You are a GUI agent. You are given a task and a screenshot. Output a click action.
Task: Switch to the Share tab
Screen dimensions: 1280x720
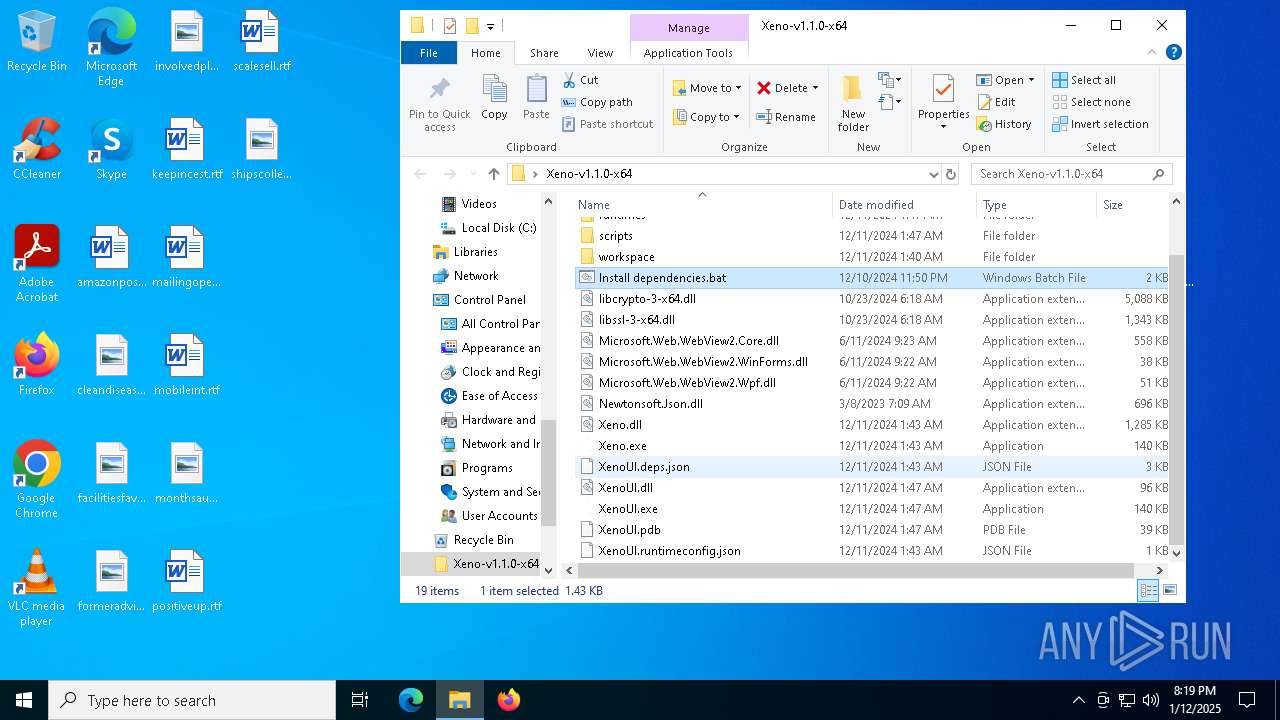click(x=544, y=53)
